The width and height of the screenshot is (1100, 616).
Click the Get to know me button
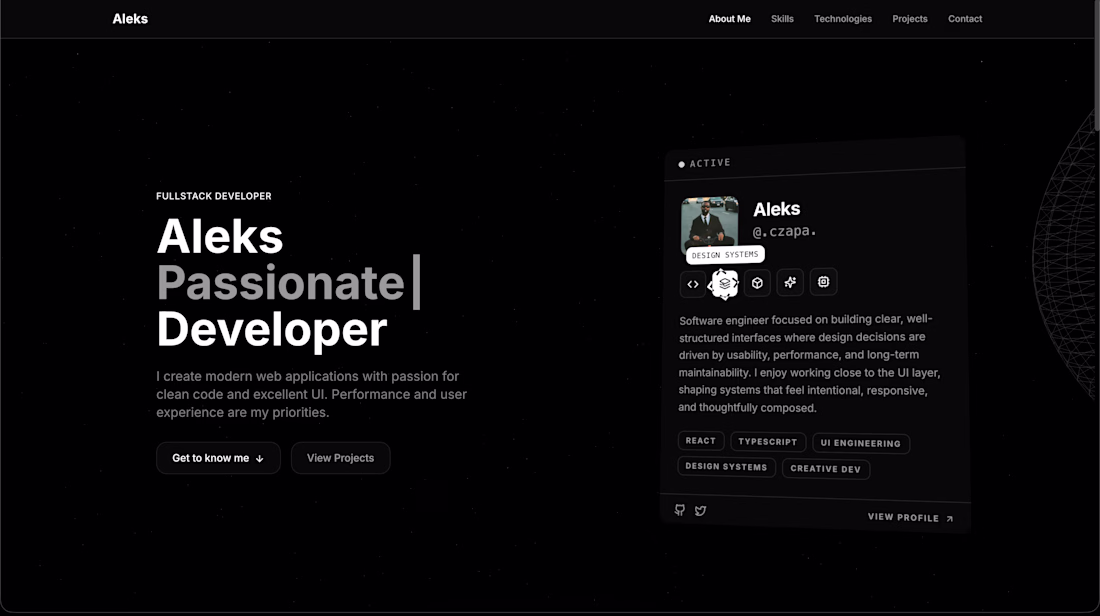point(218,458)
